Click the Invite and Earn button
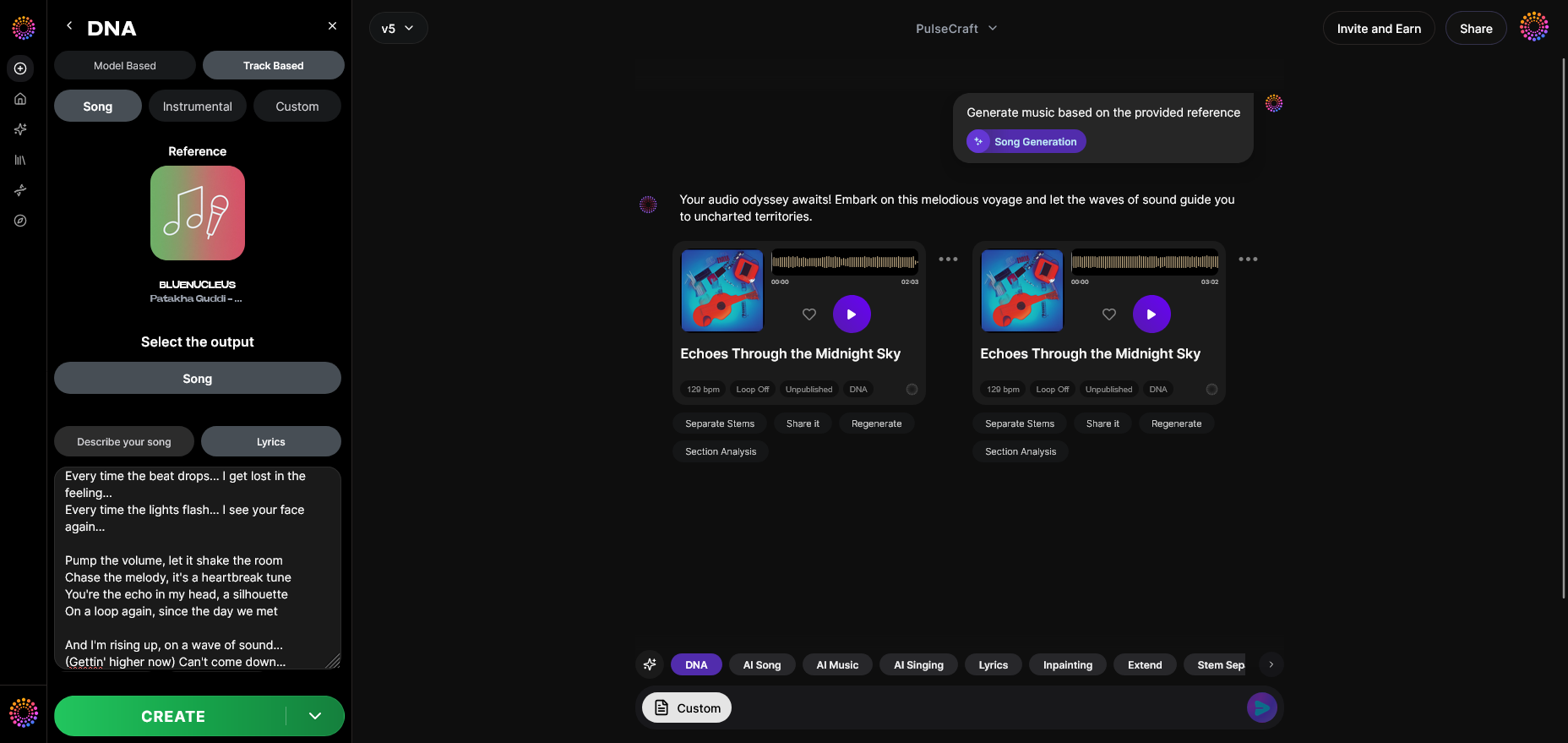 (x=1379, y=28)
